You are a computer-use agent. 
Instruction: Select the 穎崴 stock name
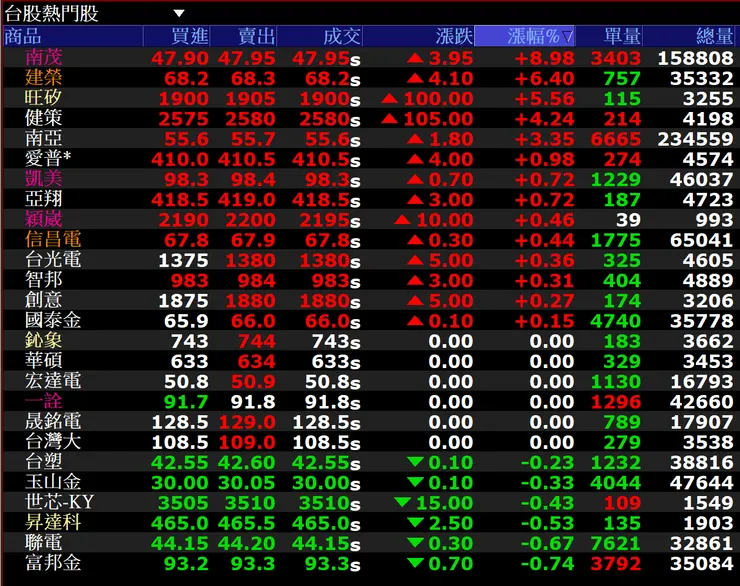[x=43, y=219]
